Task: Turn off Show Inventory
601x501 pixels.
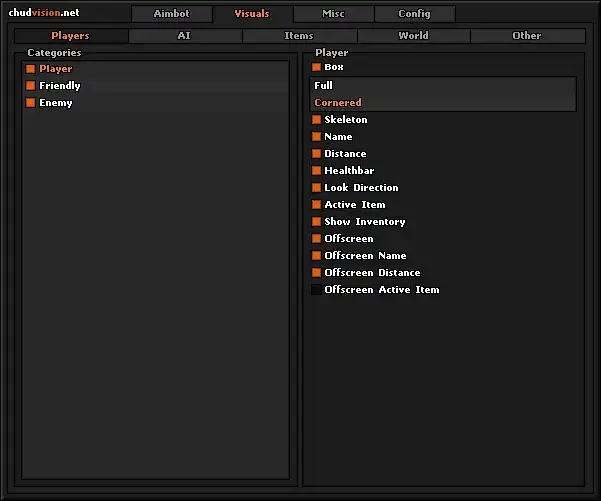Action: click(x=317, y=222)
